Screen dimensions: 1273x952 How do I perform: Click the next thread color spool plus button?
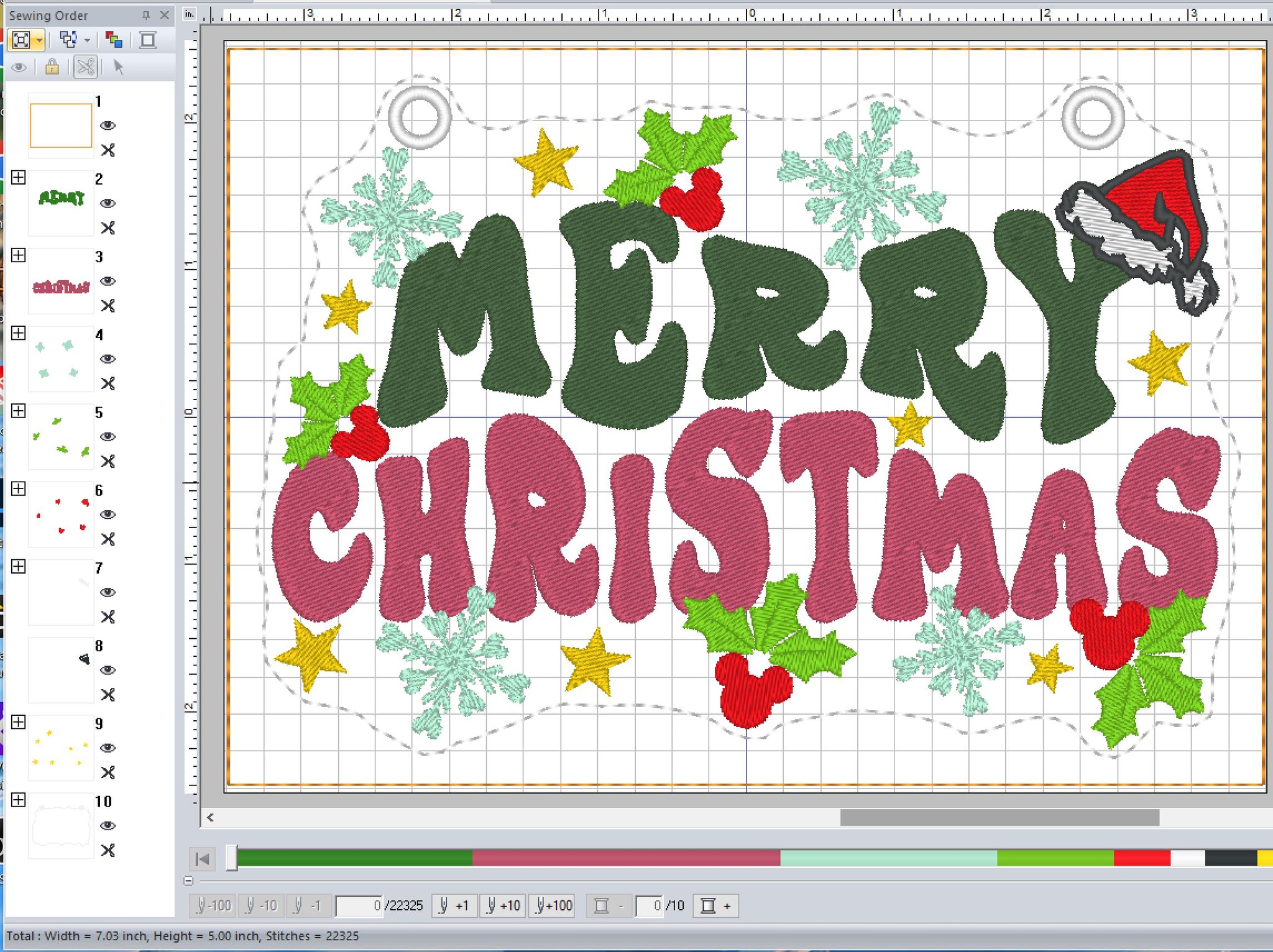coord(715,905)
